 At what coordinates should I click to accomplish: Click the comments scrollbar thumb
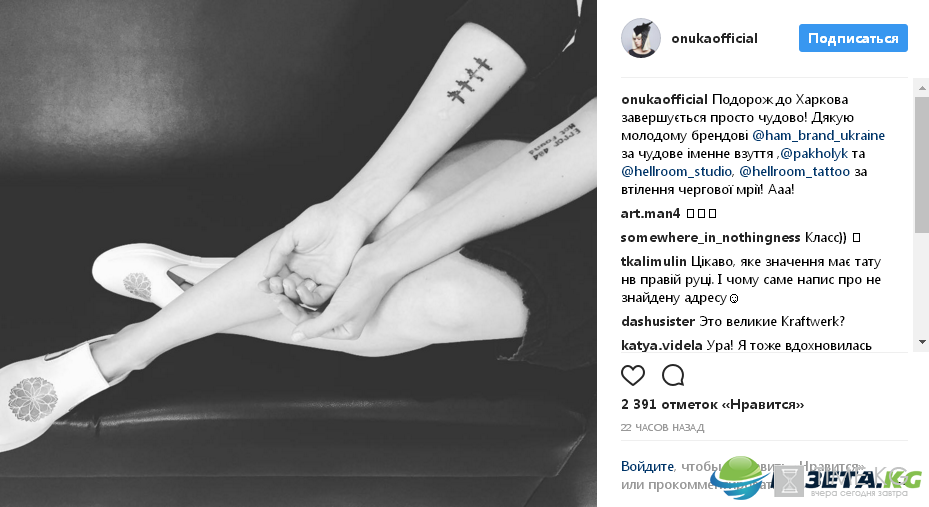(921, 165)
